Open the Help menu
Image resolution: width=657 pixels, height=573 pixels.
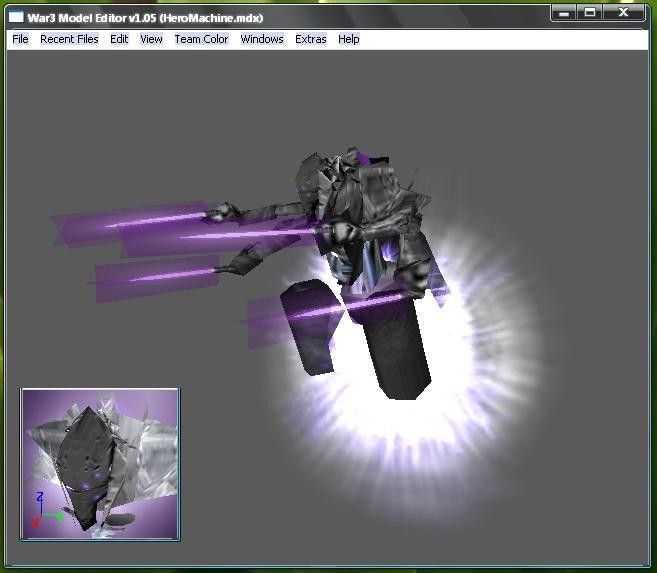pyautogui.click(x=349, y=39)
